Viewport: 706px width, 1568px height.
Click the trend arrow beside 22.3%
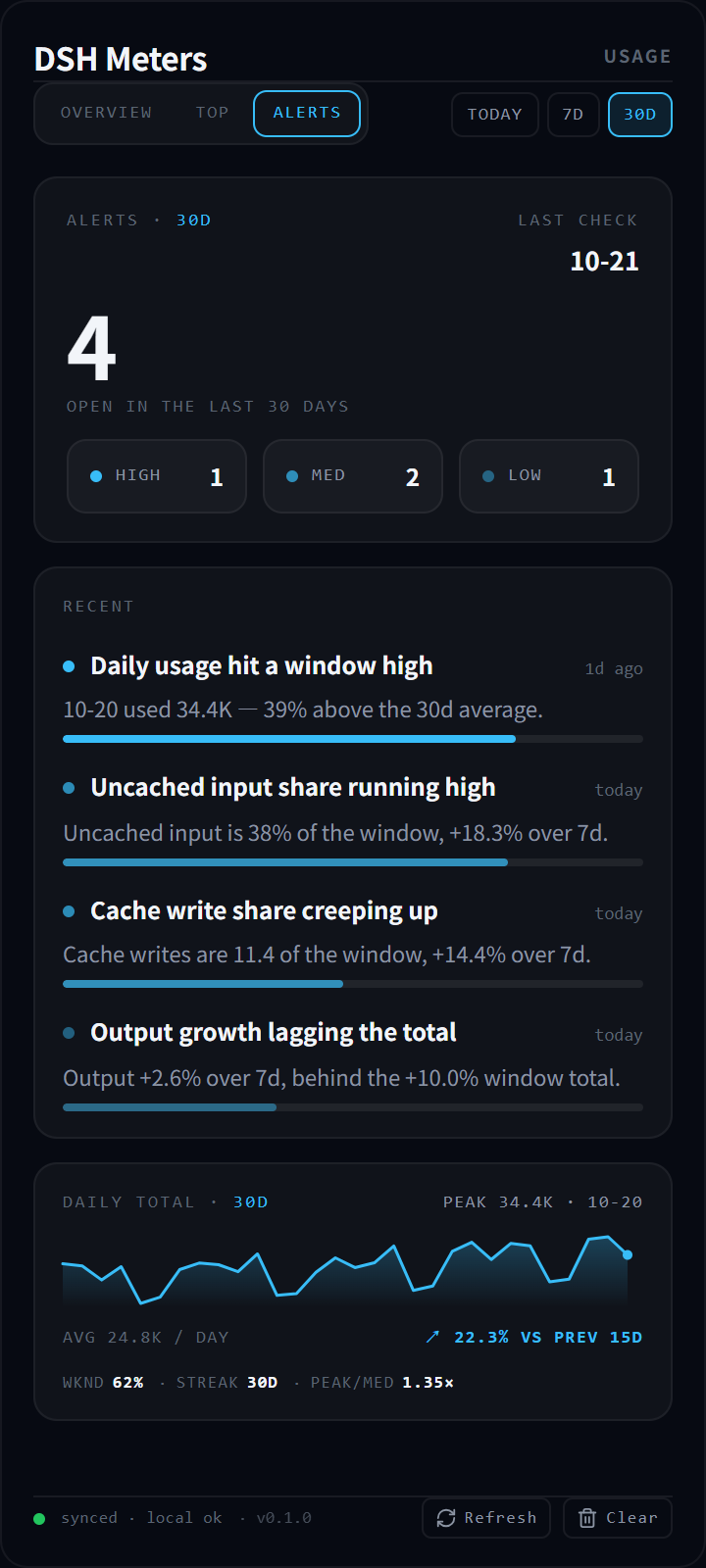tap(432, 1337)
